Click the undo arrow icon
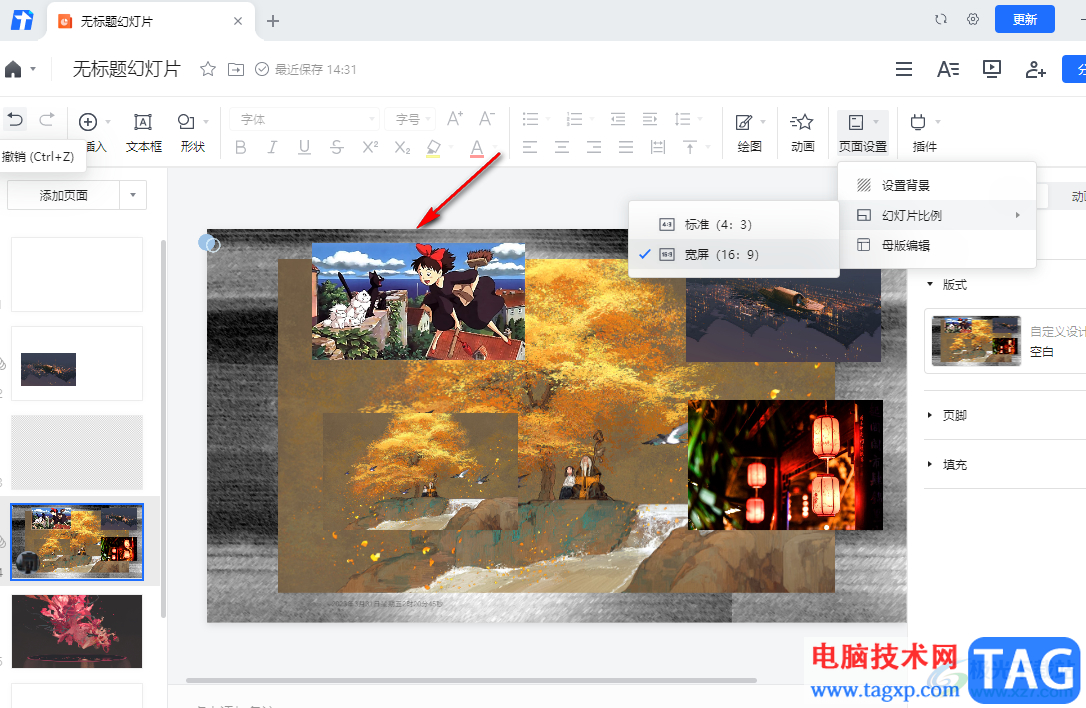This screenshot has height=708, width=1086. [x=15, y=120]
